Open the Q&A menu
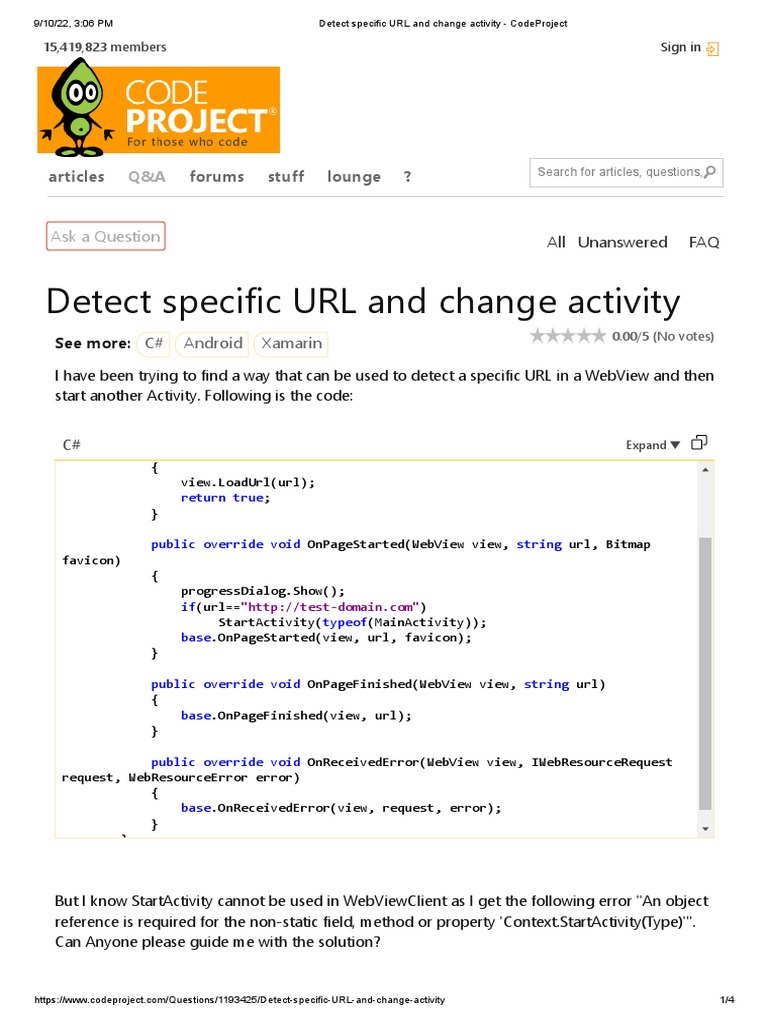 (x=146, y=176)
